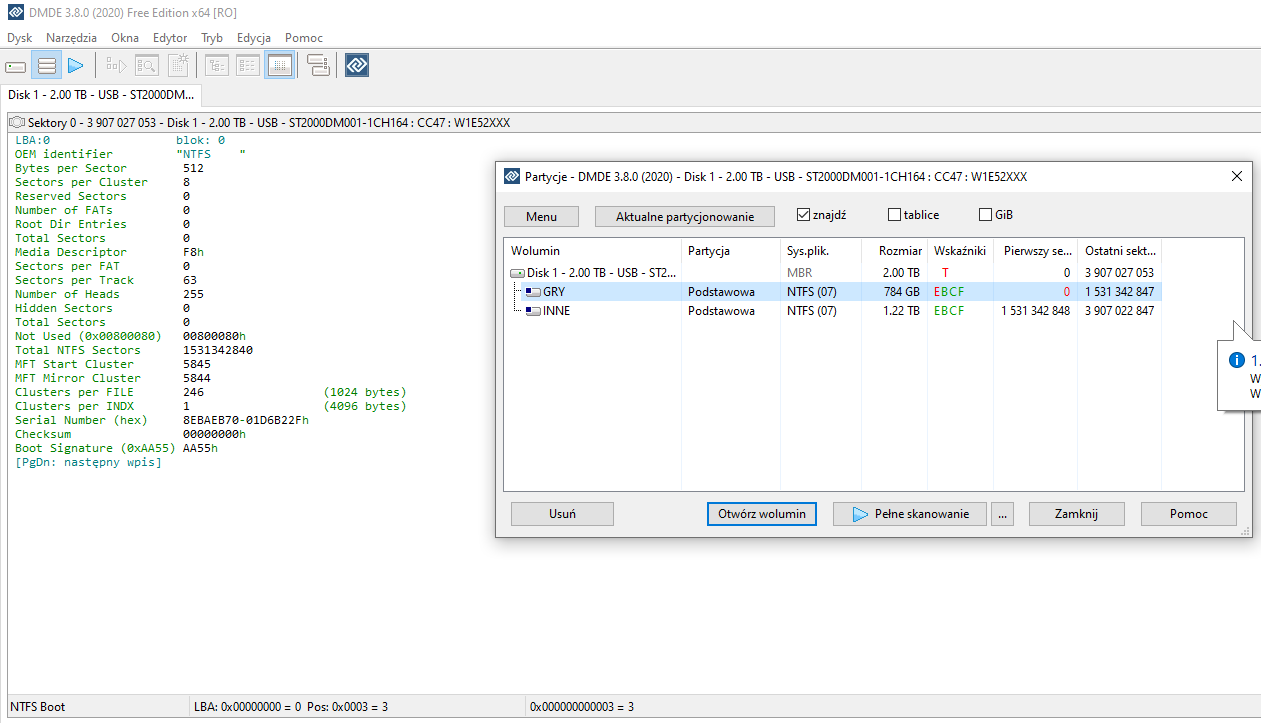1261x723 pixels.
Task: Click the Ostatni sektor column header
Action: 1119,251
